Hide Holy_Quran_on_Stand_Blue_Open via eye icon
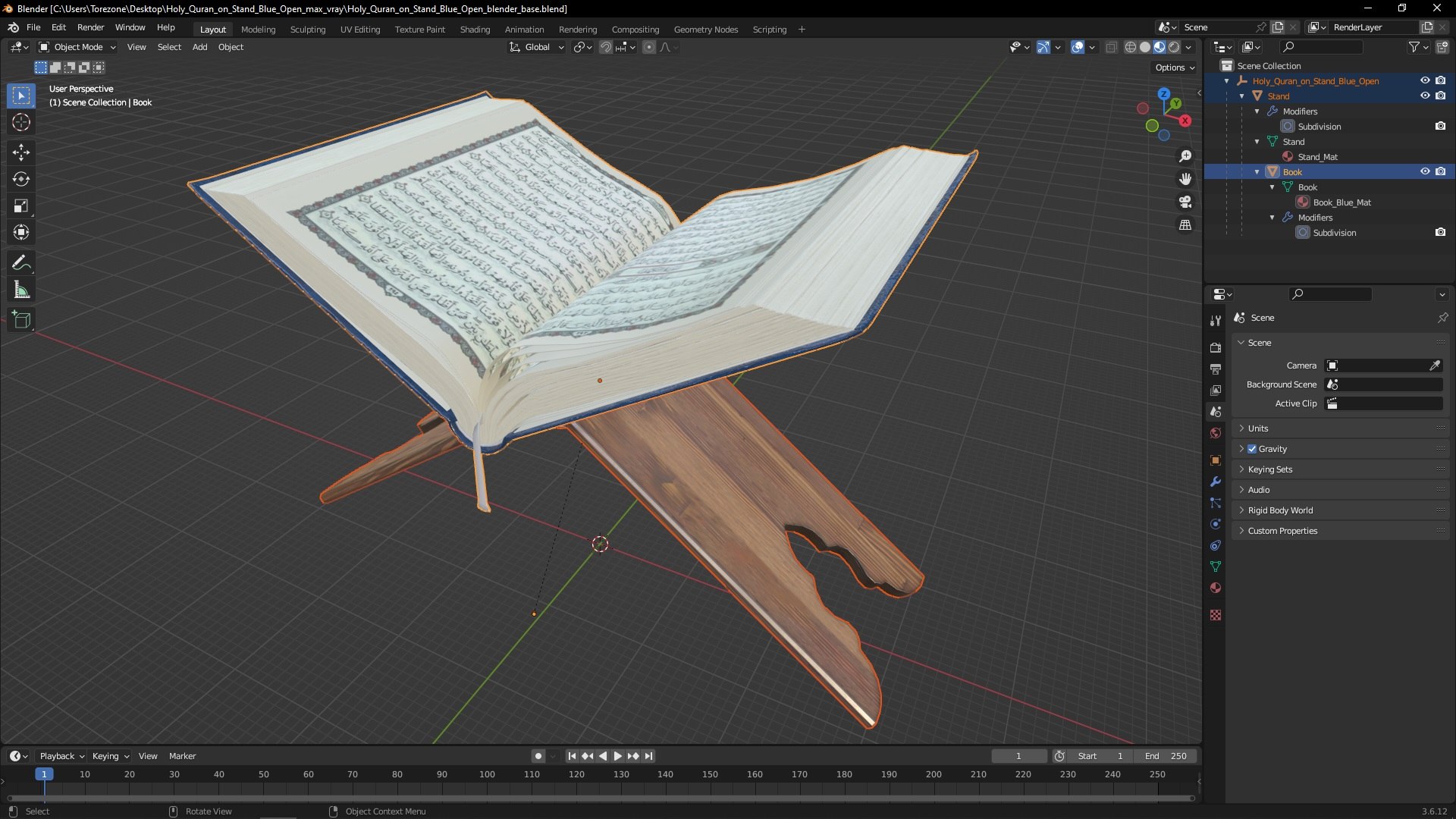 pos(1425,80)
